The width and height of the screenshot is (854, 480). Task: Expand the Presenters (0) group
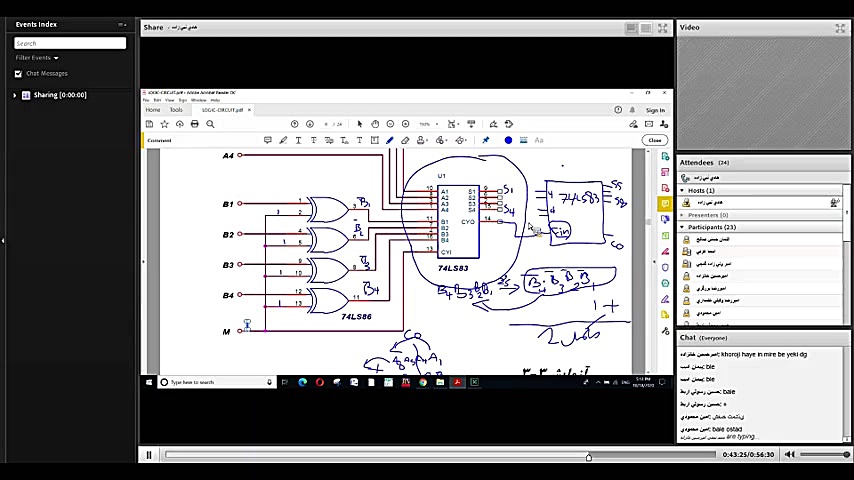pos(682,215)
